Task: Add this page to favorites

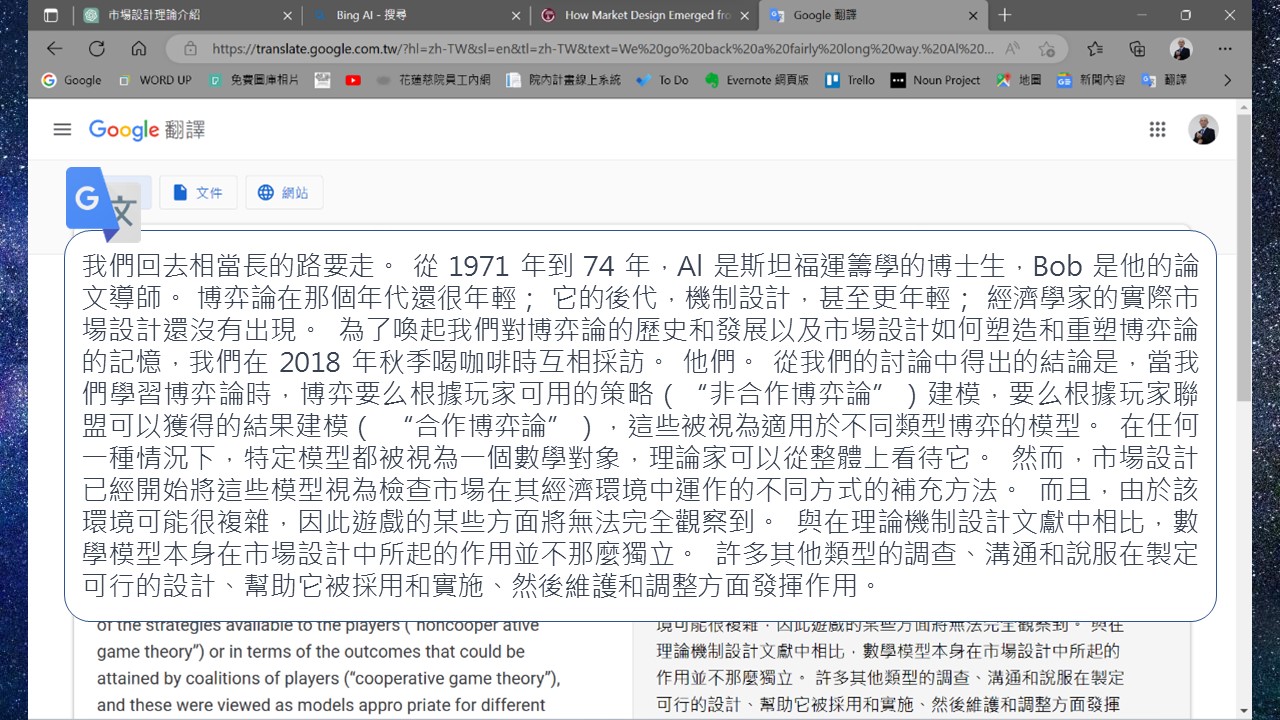Action: [x=1046, y=48]
